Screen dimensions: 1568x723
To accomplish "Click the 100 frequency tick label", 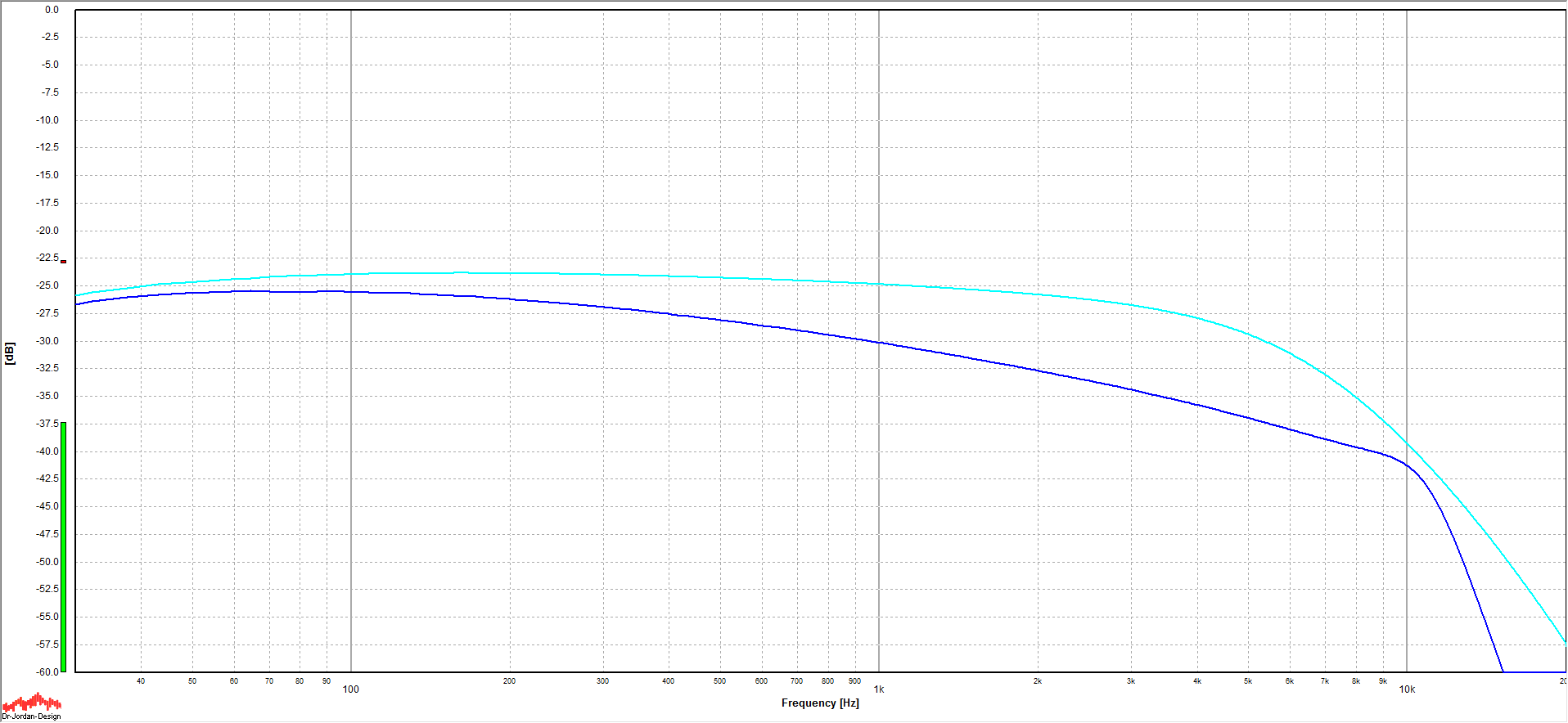I will pyautogui.click(x=350, y=689).
